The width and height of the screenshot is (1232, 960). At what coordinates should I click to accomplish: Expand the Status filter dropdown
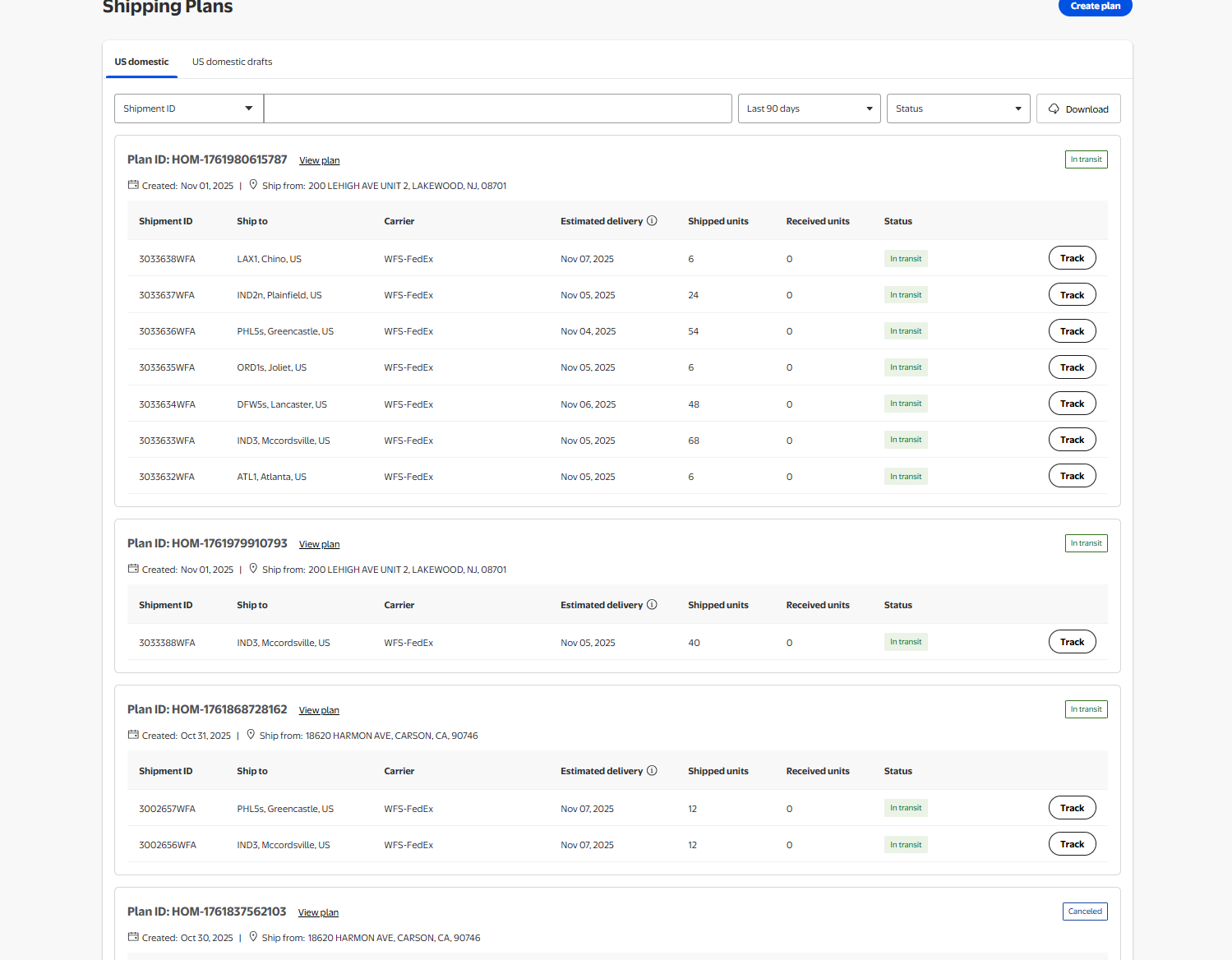[x=958, y=108]
